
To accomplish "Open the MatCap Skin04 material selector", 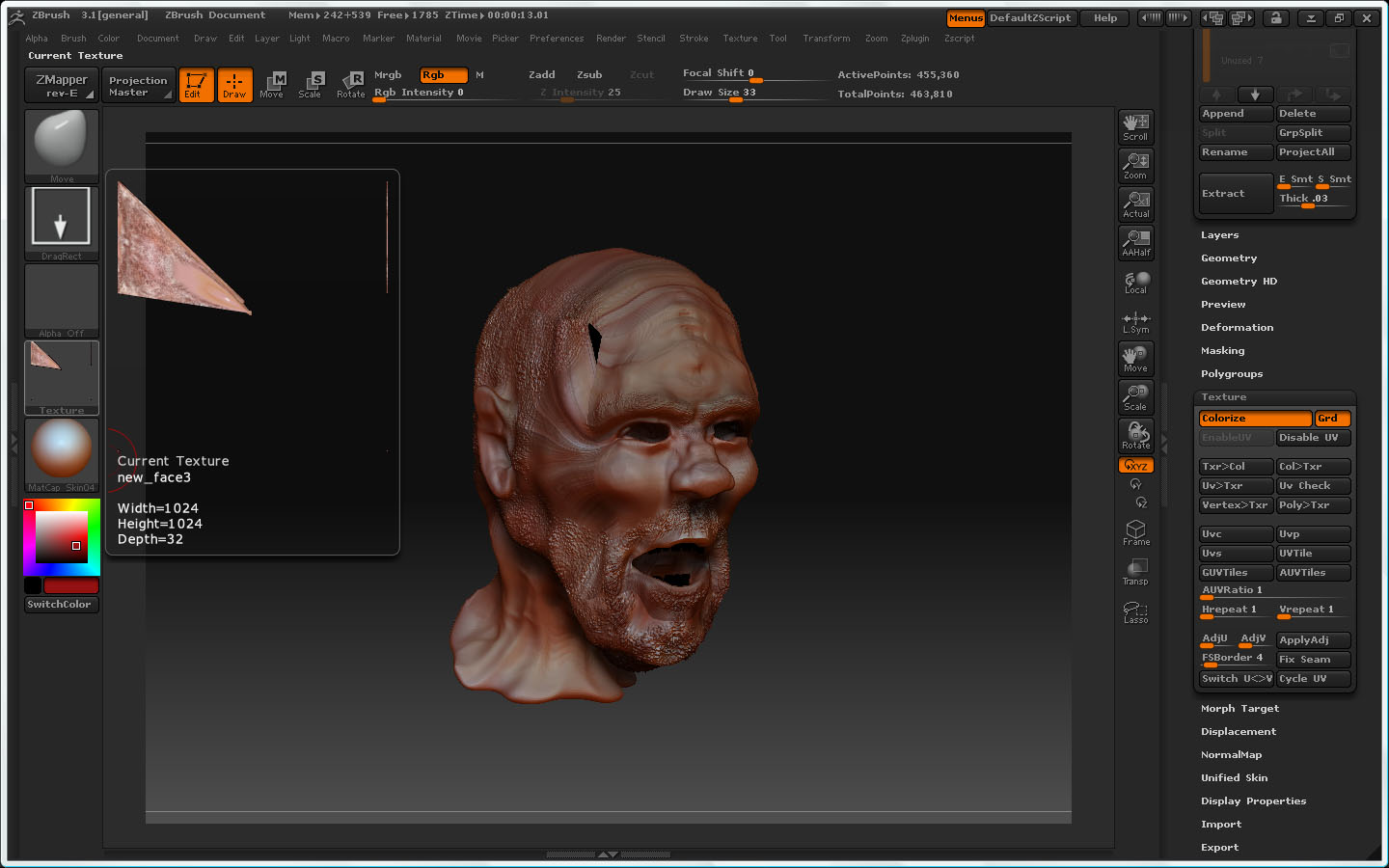I will coord(62,454).
